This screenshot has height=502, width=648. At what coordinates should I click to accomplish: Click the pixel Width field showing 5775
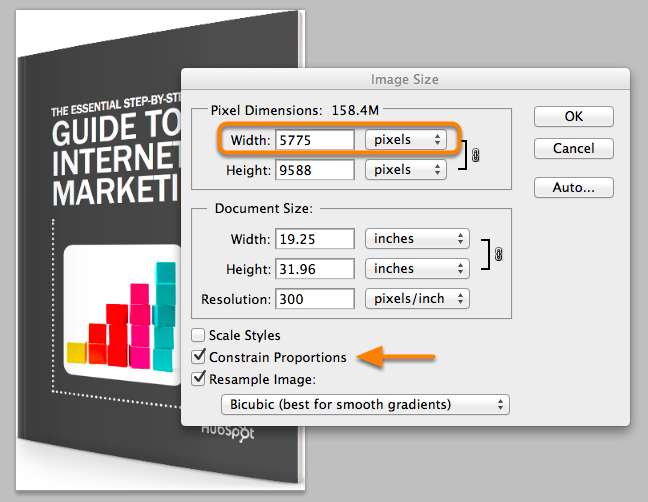pos(314,141)
